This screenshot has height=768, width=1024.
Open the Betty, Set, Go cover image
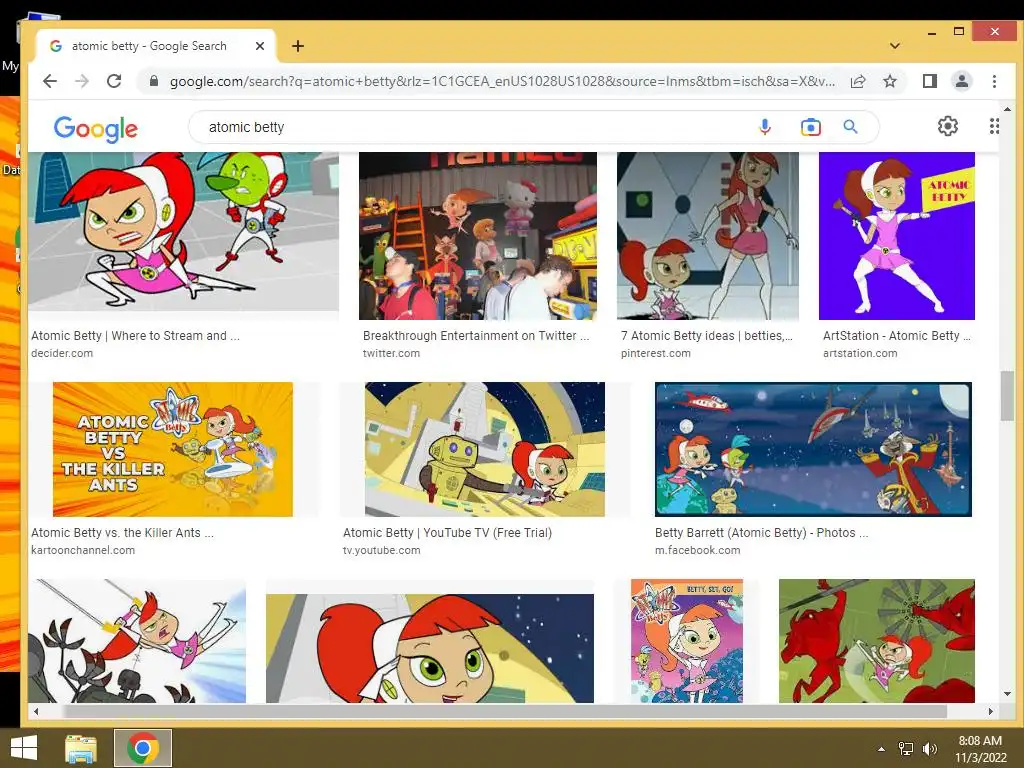(x=687, y=641)
